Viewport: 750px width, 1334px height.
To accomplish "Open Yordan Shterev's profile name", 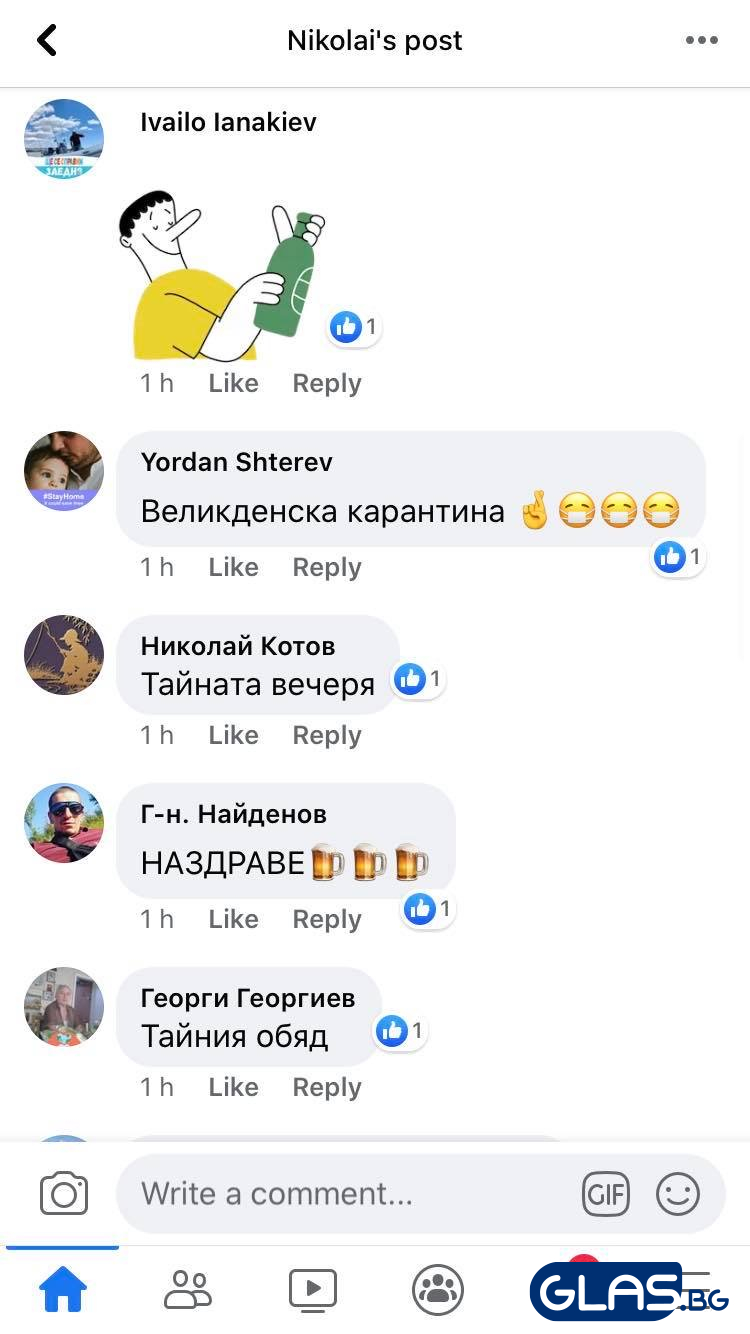I will pyautogui.click(x=236, y=462).
